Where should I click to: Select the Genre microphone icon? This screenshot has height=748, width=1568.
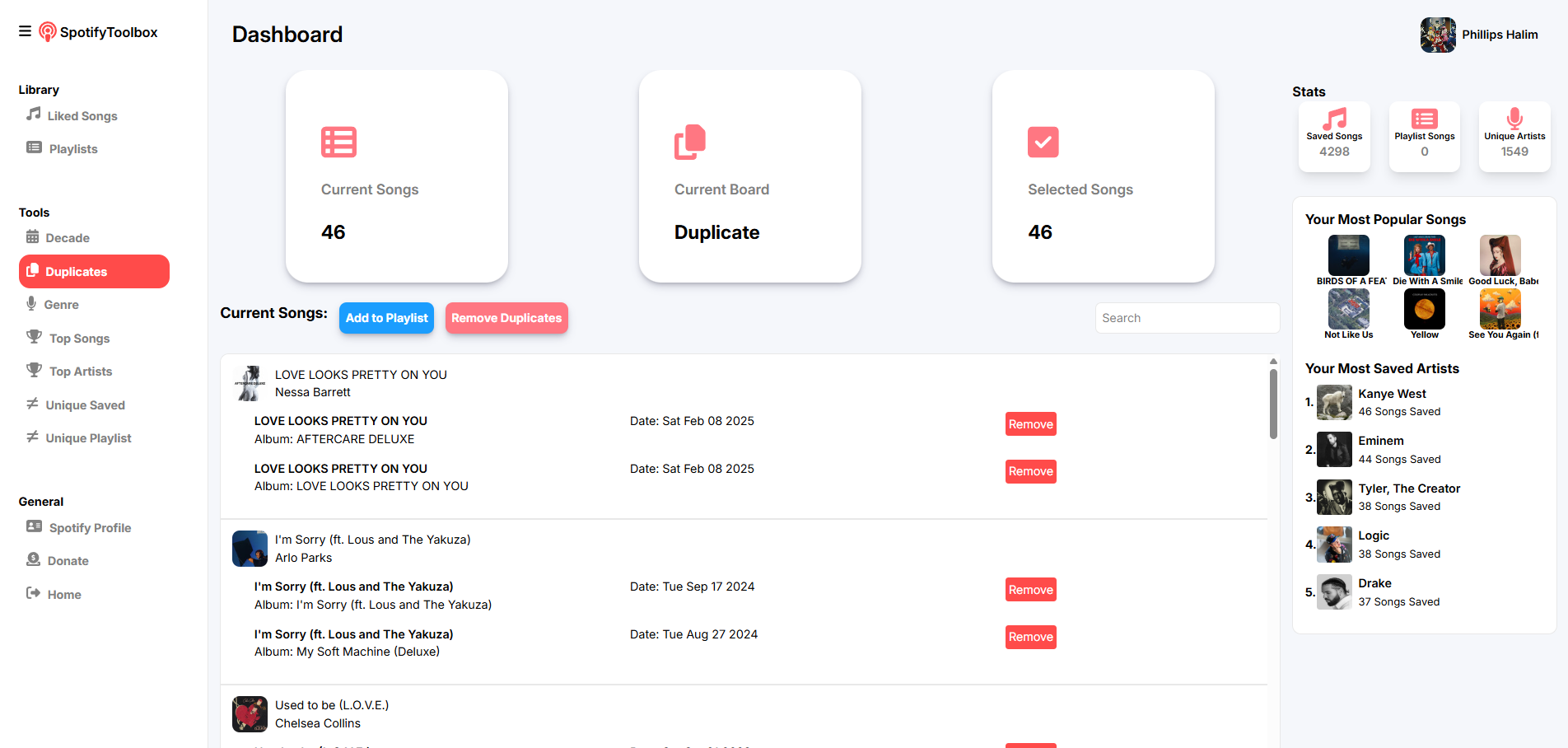(x=31, y=304)
